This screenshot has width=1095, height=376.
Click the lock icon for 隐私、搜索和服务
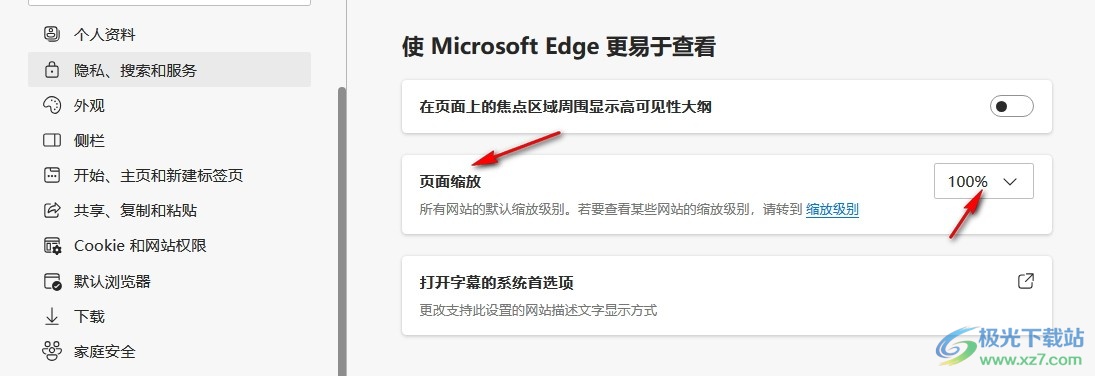[x=52, y=70]
